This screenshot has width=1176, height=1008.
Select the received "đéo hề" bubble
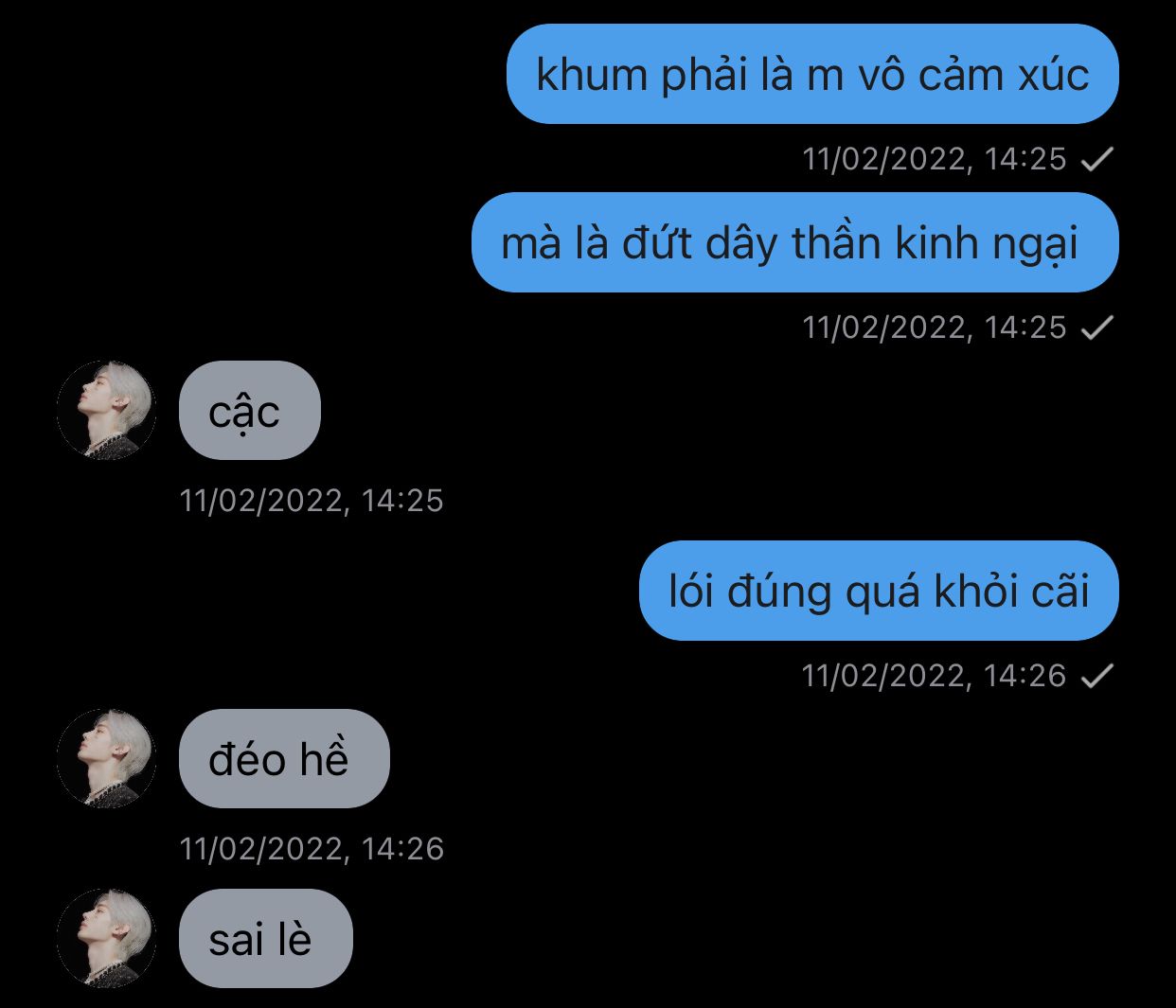[284, 758]
